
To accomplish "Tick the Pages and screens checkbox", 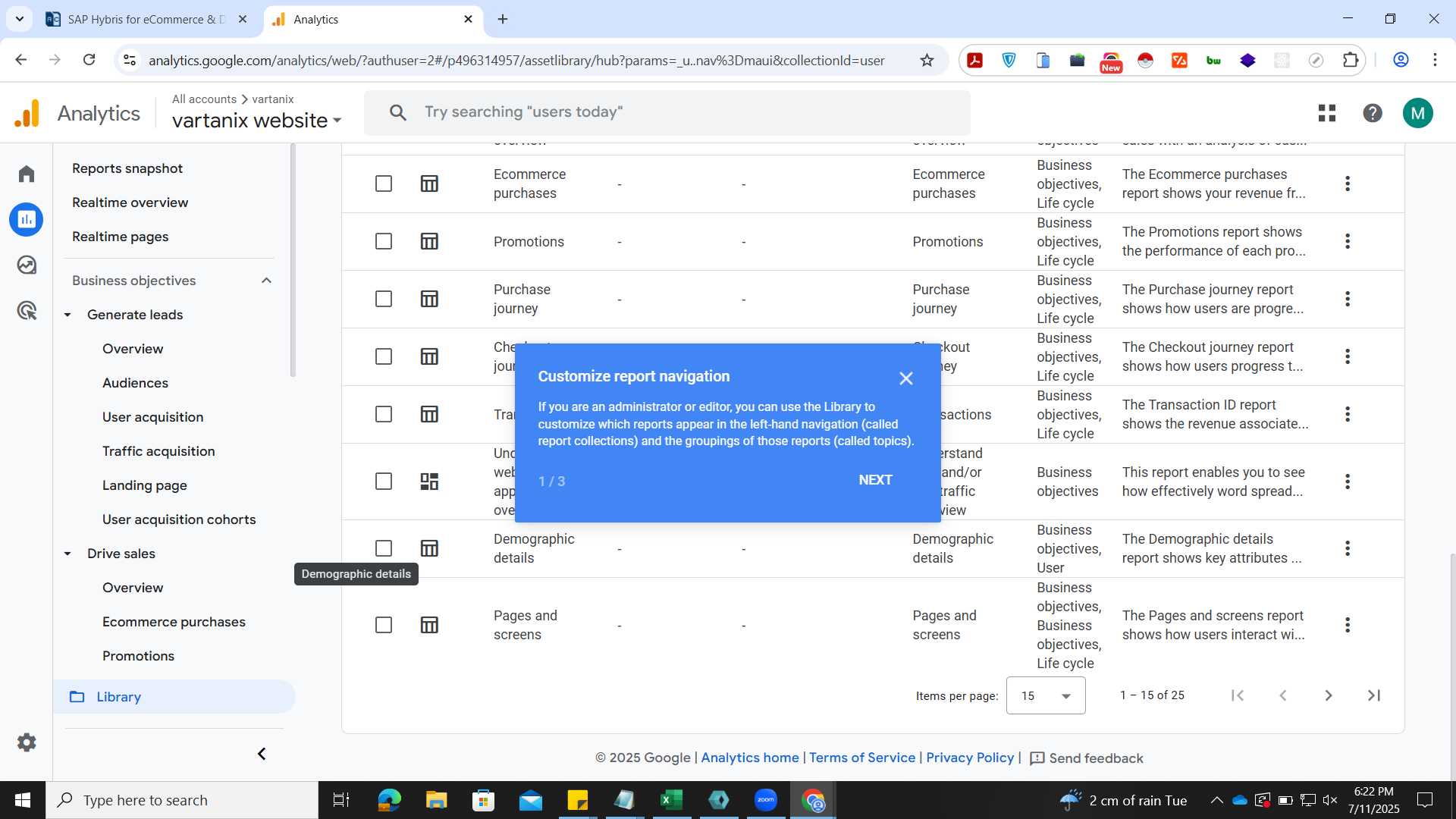I will point(384,625).
